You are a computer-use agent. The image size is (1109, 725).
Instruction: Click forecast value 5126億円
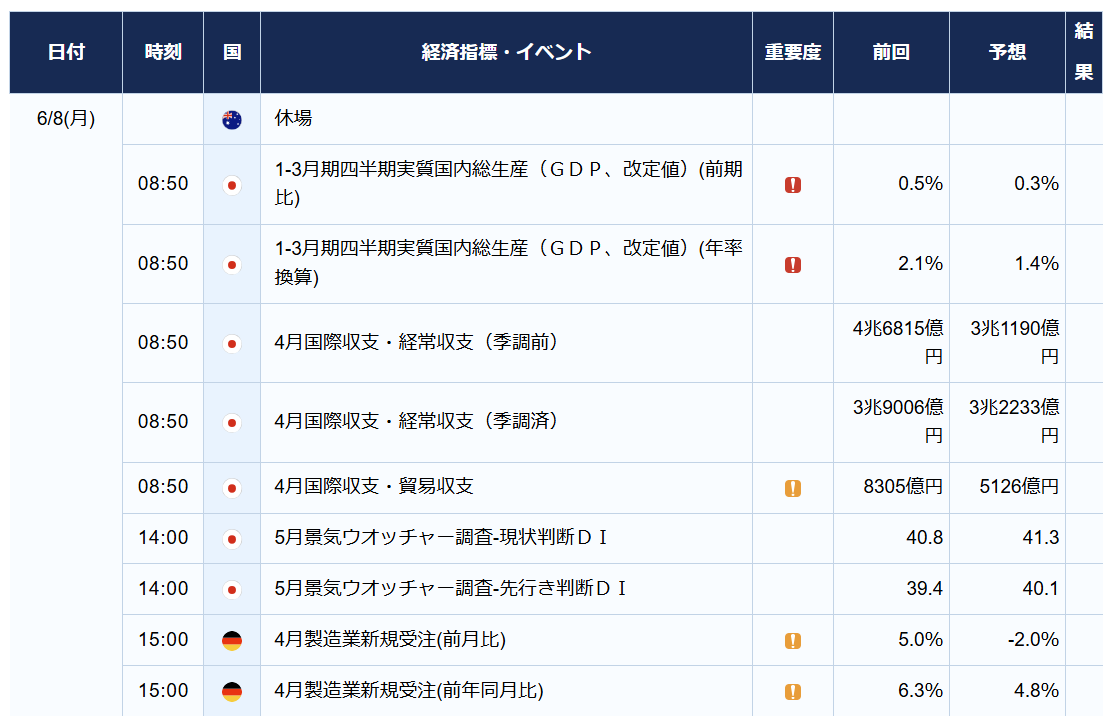point(1019,487)
